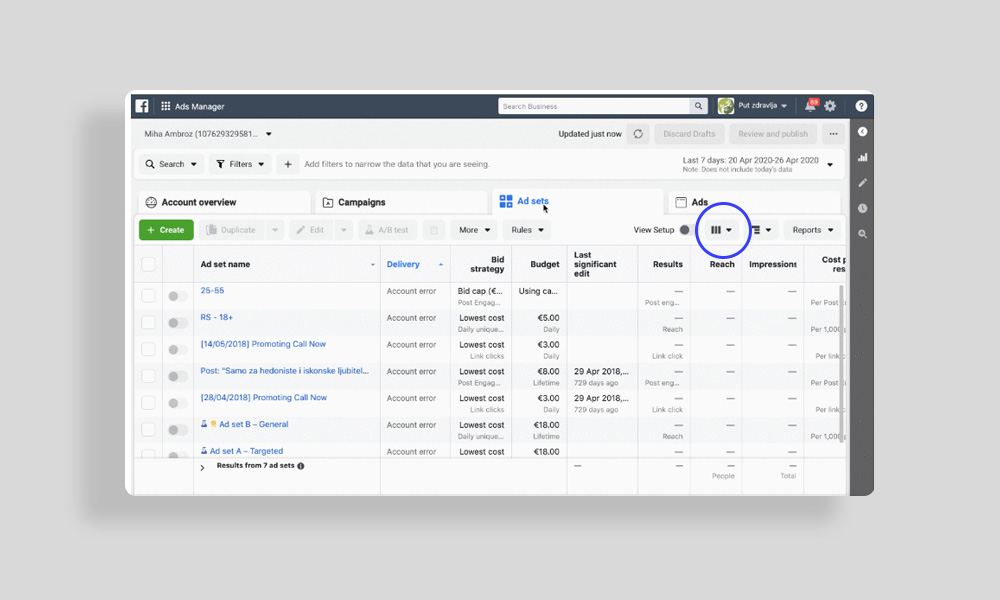Open the activity history clock icon

(862, 208)
